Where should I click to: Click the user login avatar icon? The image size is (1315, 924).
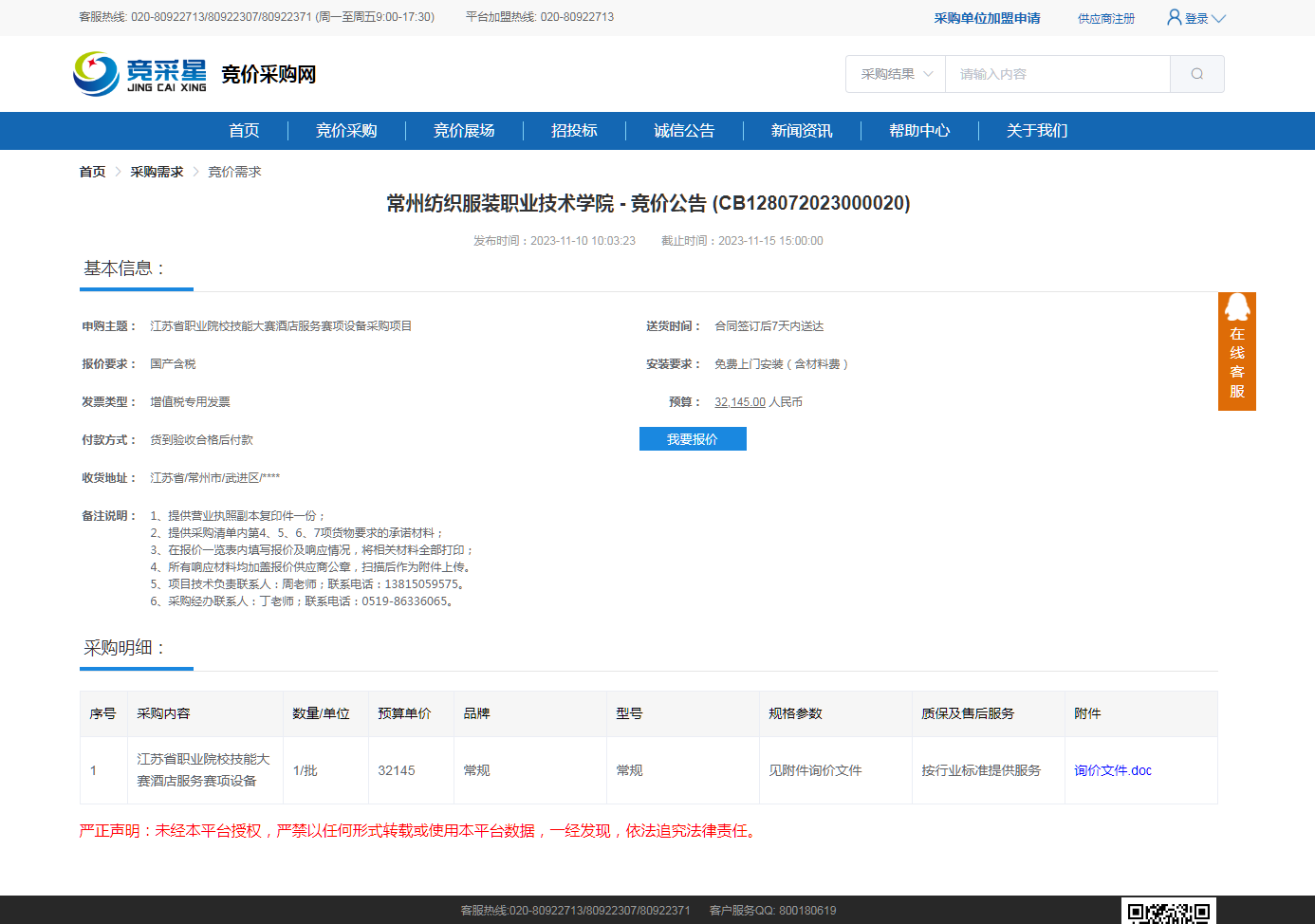pyautogui.click(x=1174, y=17)
